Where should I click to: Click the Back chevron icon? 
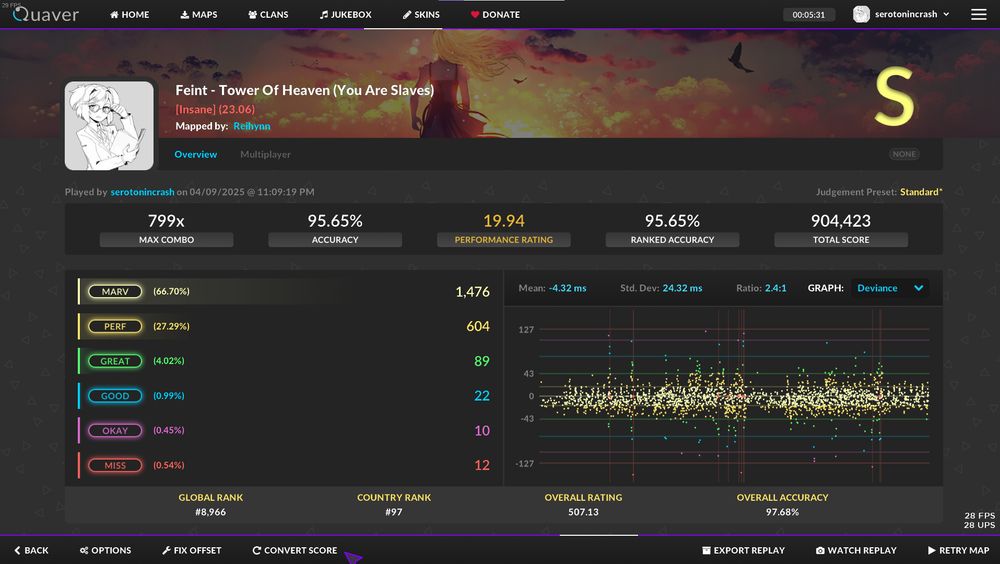click(x=17, y=550)
